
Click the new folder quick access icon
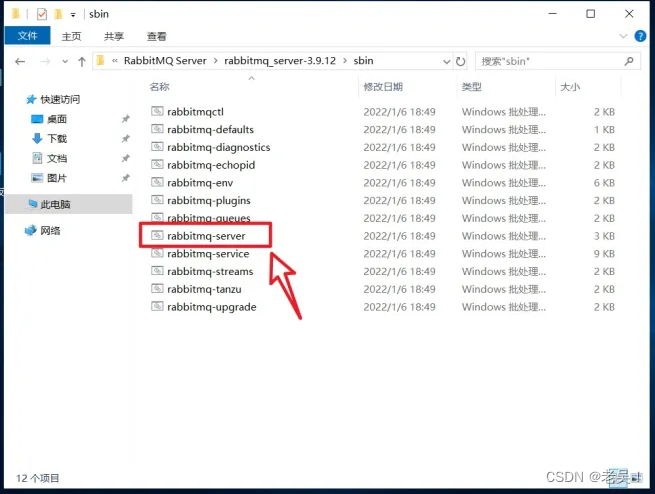tap(58, 14)
